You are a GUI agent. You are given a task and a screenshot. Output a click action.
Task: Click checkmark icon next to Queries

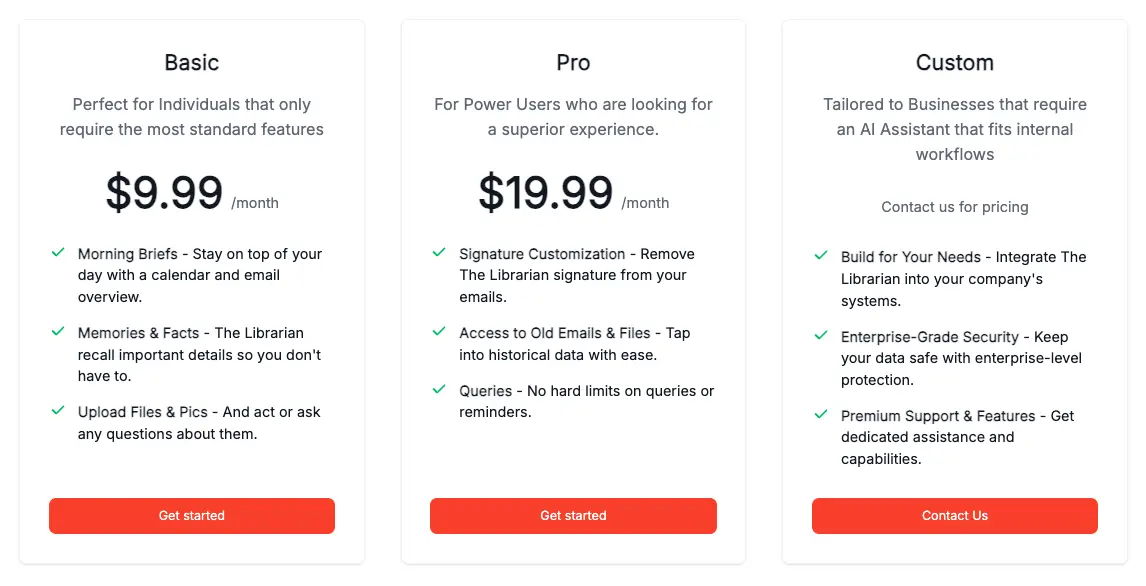click(x=439, y=389)
